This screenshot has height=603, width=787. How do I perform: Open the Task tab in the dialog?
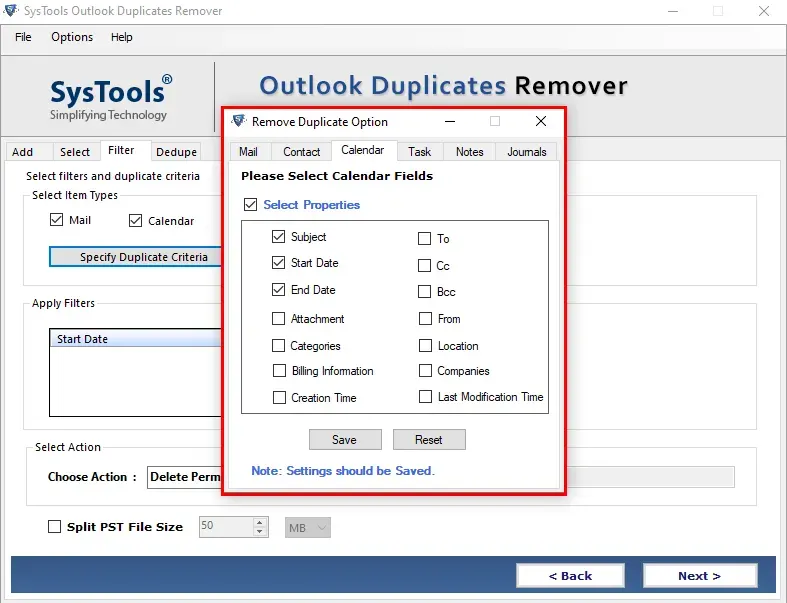point(419,152)
